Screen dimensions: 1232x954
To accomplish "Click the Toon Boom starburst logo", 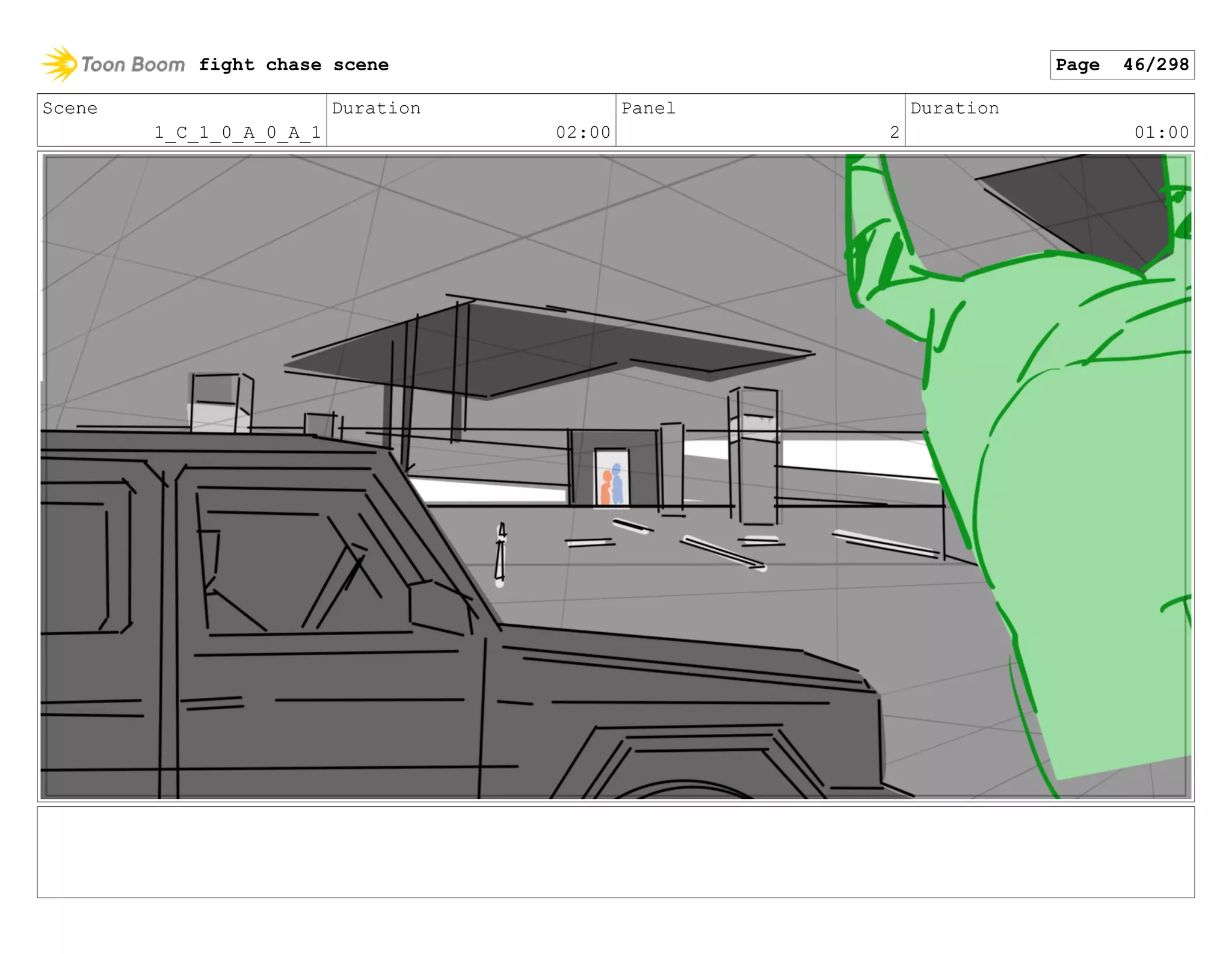I will (58, 64).
